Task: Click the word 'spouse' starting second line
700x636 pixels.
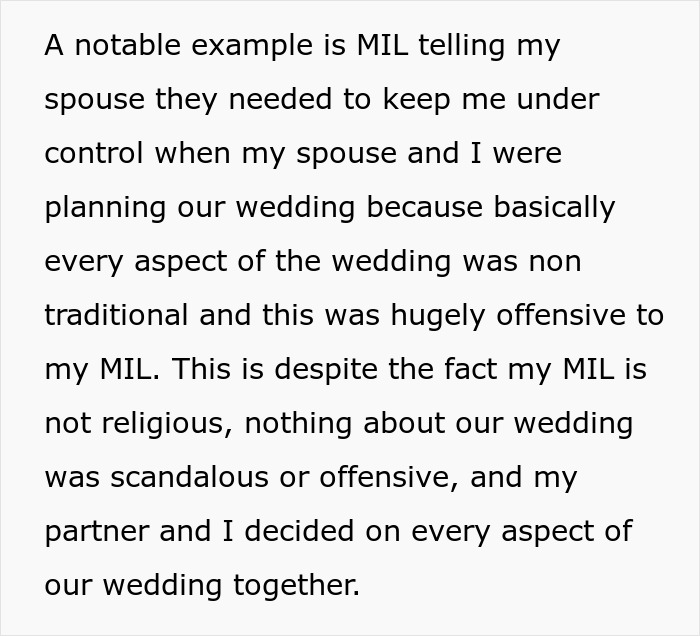Action: 95,100
